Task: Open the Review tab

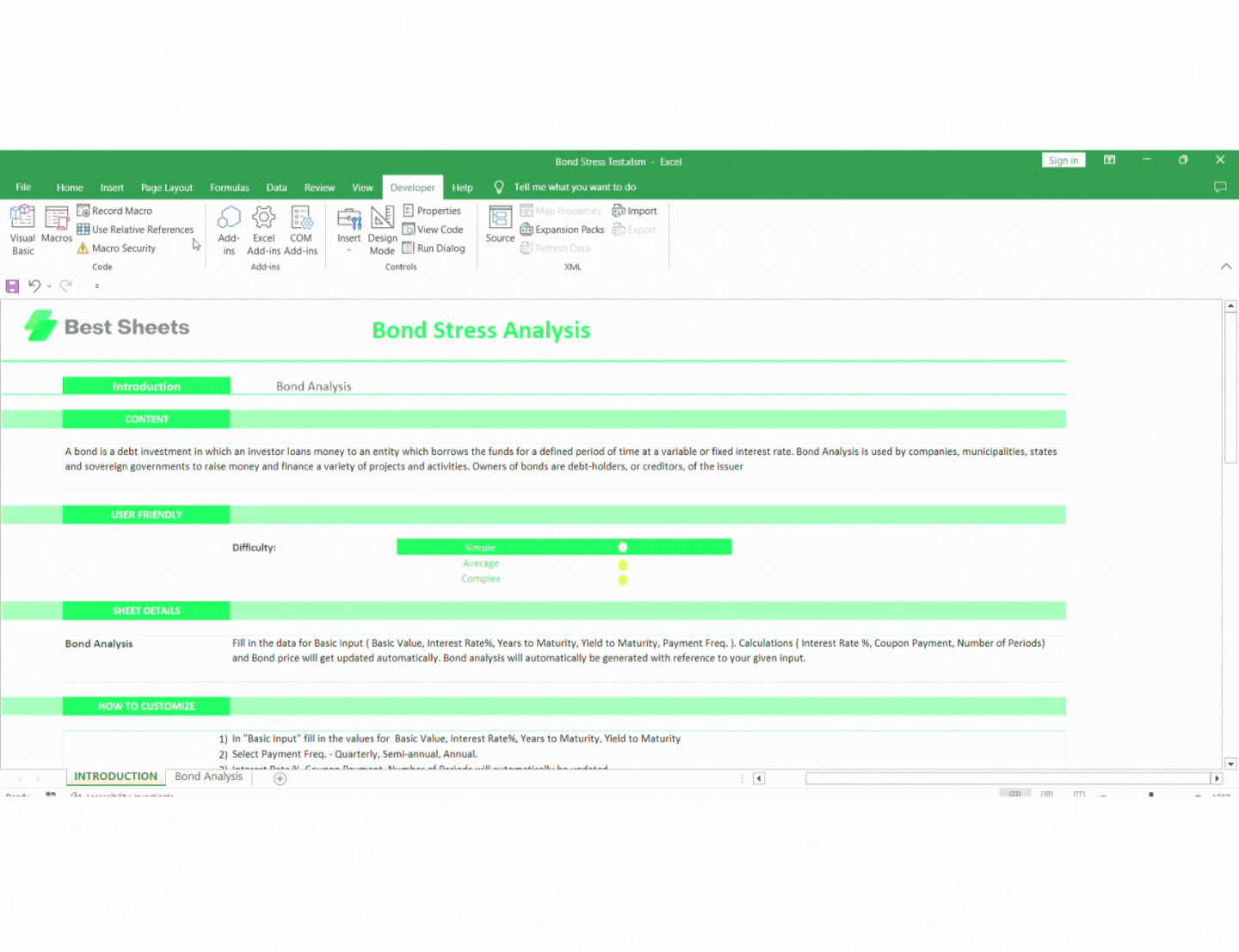Action: pyautogui.click(x=319, y=187)
